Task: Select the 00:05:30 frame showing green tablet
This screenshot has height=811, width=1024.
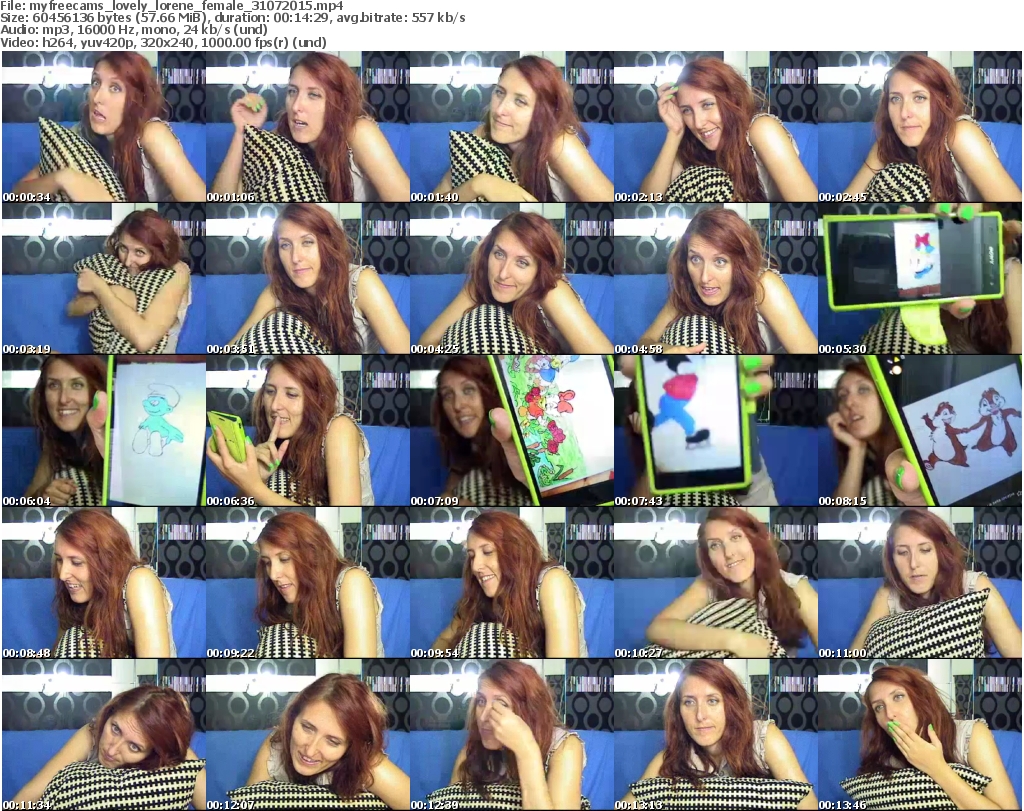Action: pos(919,279)
